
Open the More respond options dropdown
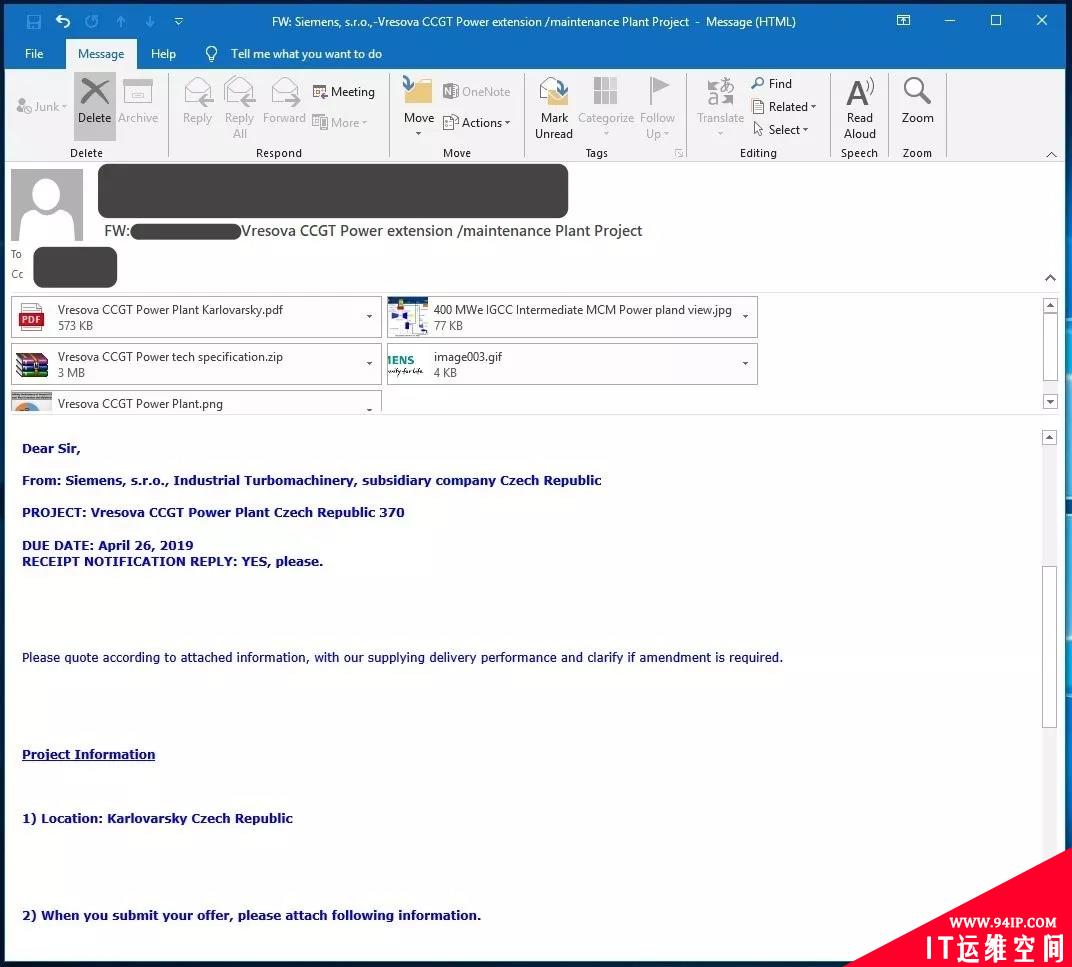click(x=340, y=122)
